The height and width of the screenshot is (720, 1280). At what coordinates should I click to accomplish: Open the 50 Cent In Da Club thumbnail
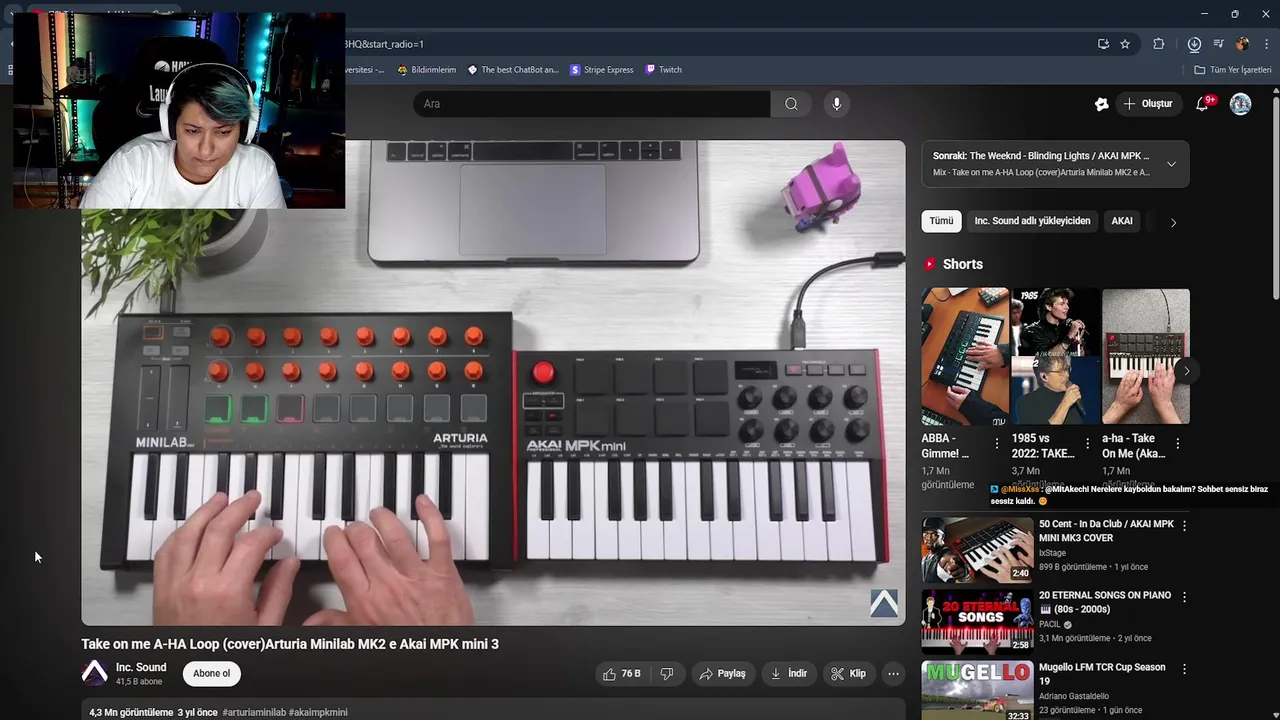[977, 550]
